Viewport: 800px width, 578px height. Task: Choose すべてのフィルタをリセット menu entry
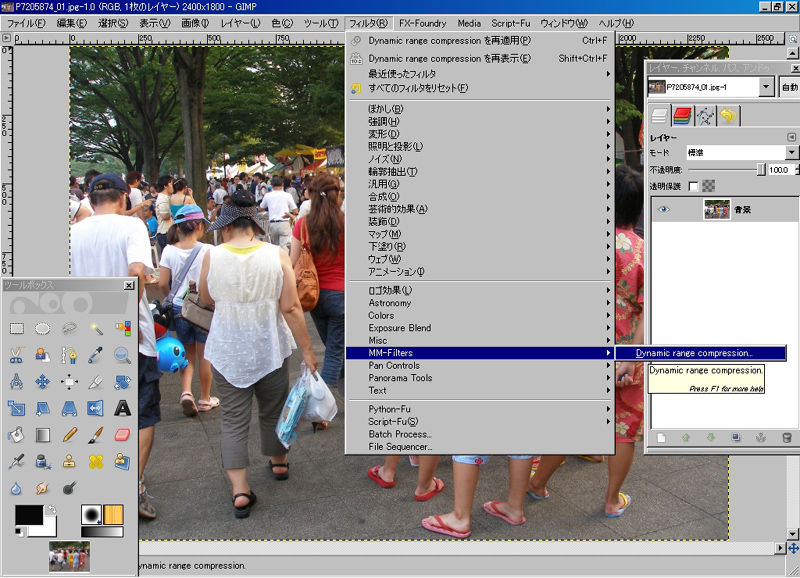click(480, 88)
